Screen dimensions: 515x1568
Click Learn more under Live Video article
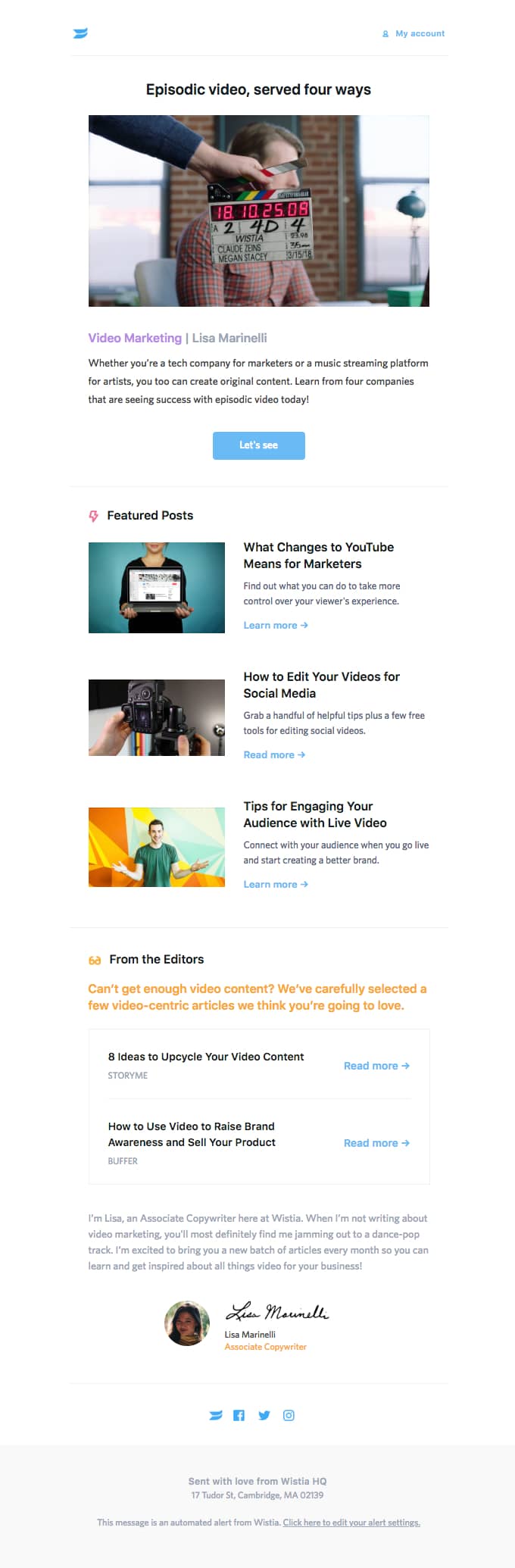click(x=276, y=884)
